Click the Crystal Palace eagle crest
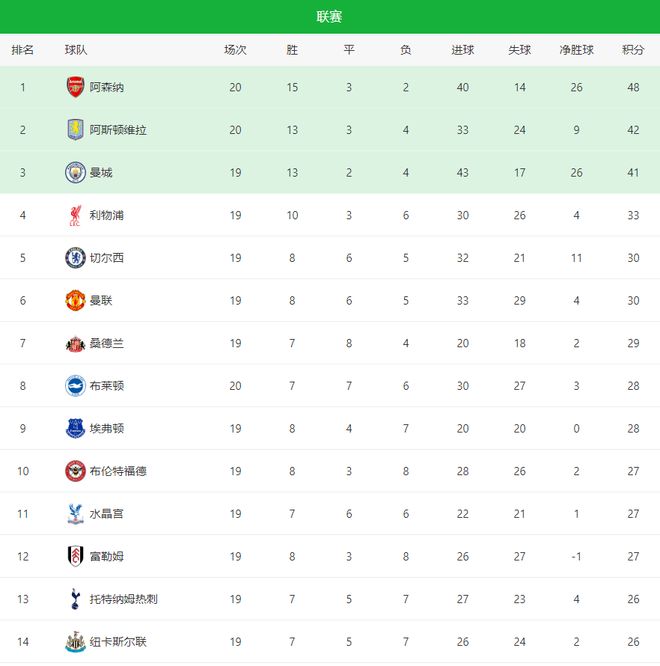Screen dimensions: 660x666 tap(76, 514)
